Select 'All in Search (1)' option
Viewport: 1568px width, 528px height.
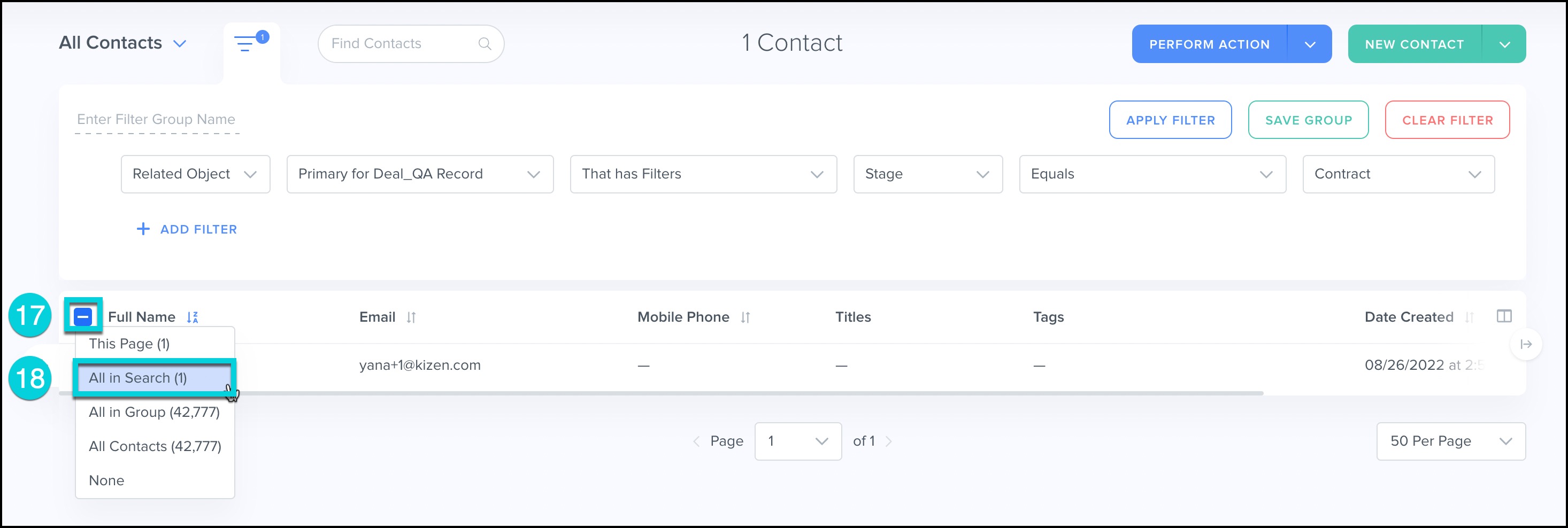click(x=138, y=378)
